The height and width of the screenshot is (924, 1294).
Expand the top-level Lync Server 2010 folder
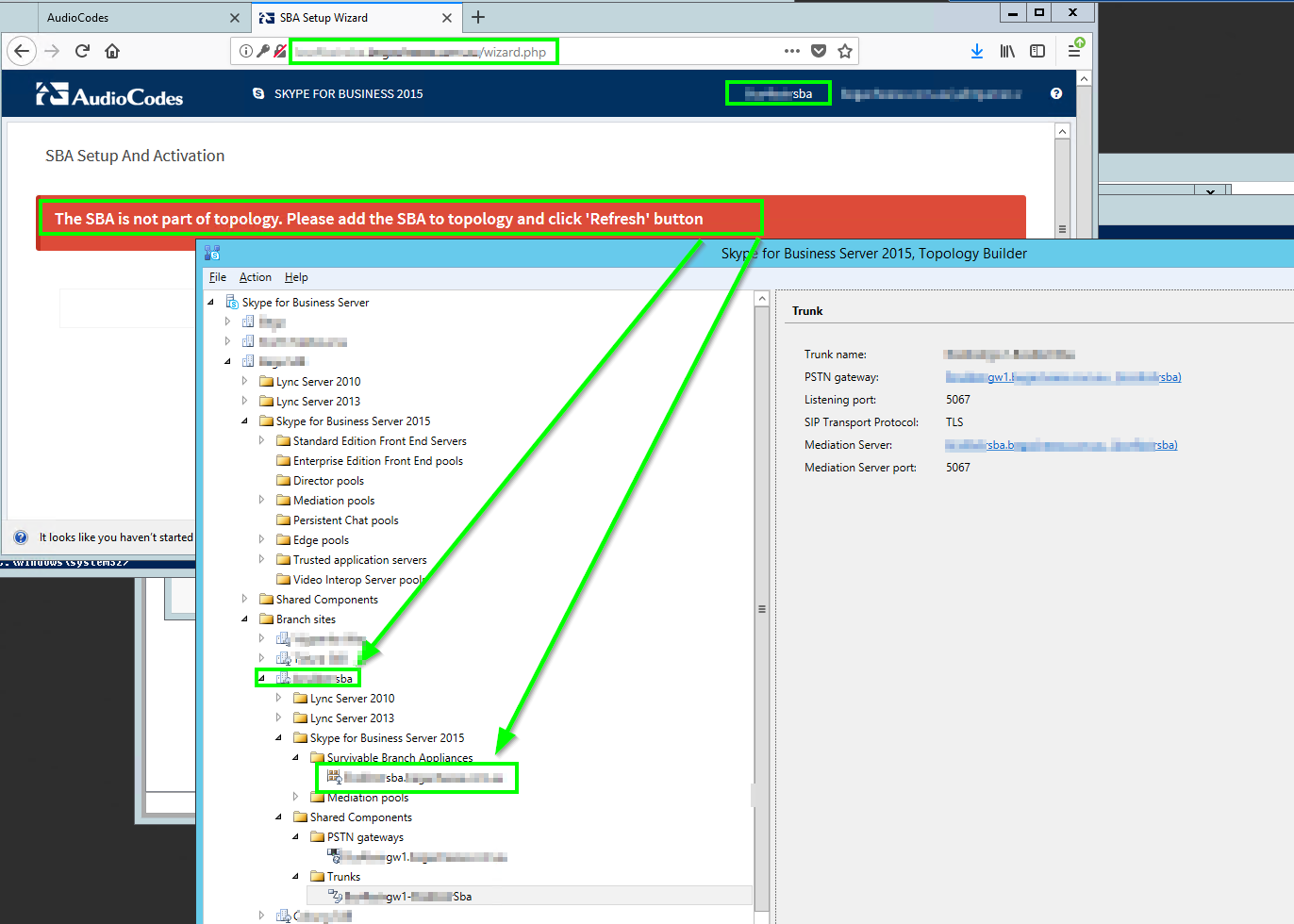pos(245,382)
